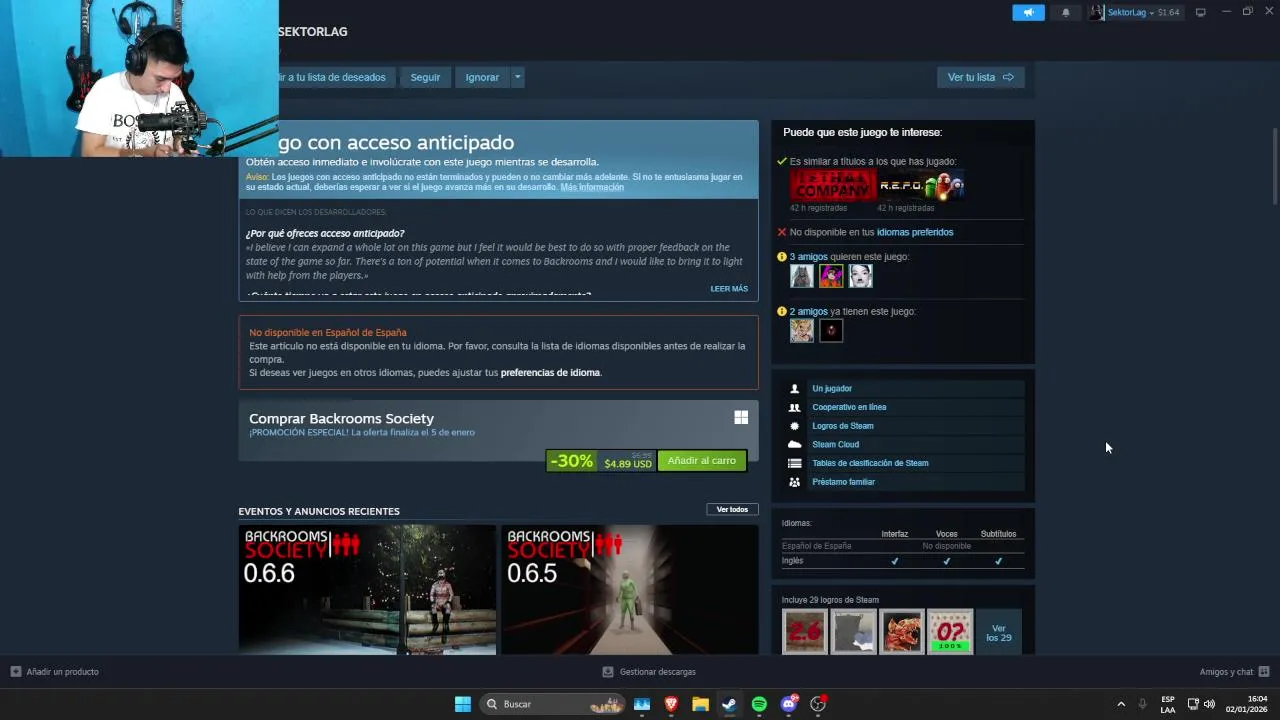
Task: Open the Steam Cloud link
Action: click(x=836, y=445)
